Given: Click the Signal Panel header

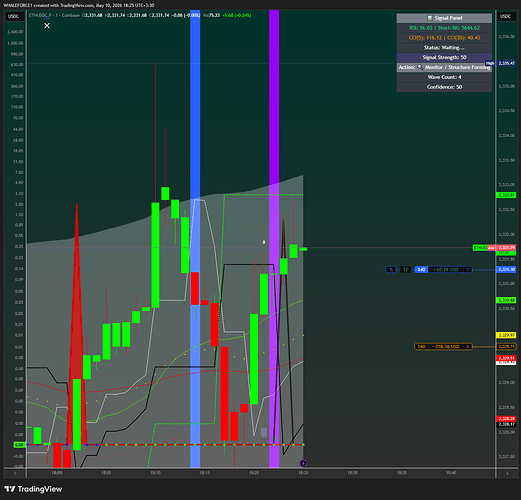Looking at the screenshot, I should pos(444,18).
